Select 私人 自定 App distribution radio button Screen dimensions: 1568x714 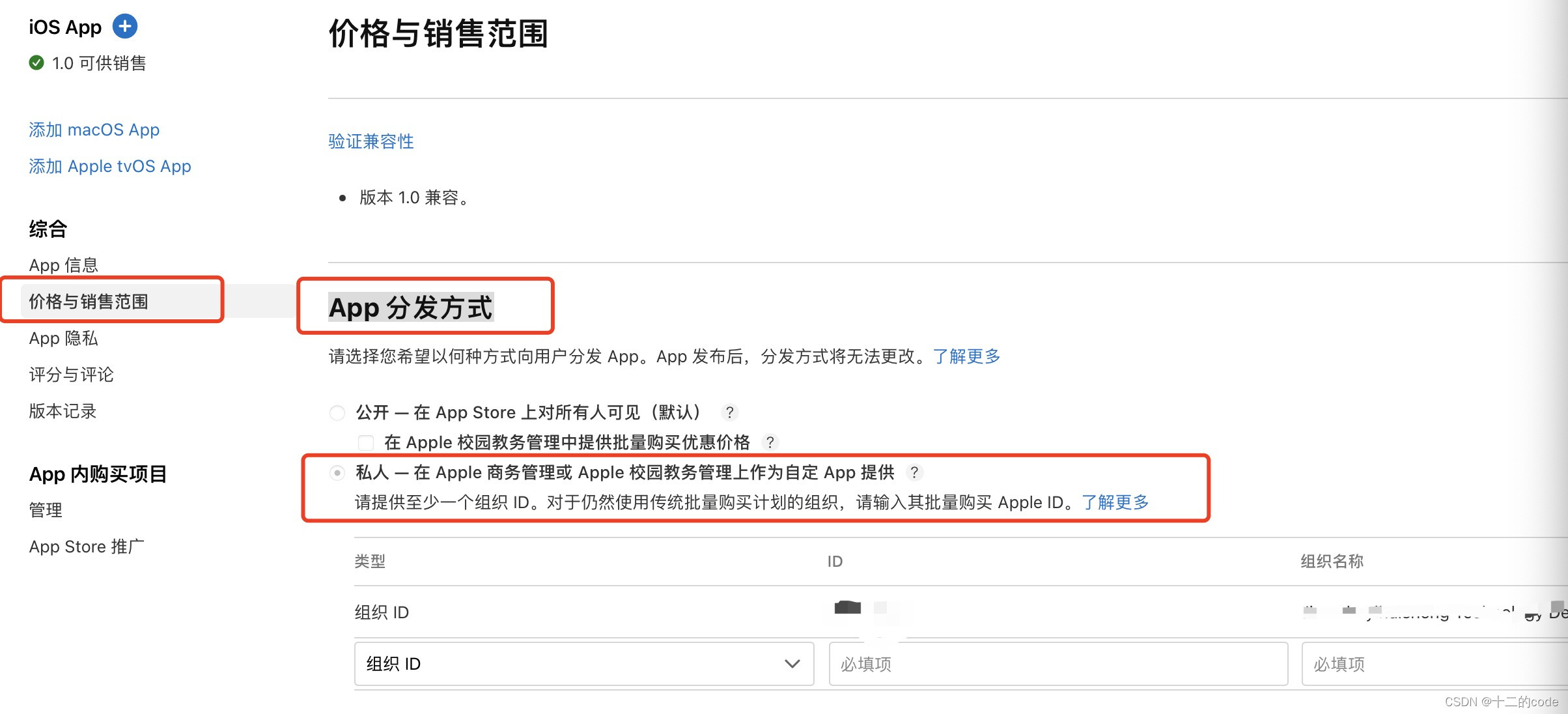point(337,472)
